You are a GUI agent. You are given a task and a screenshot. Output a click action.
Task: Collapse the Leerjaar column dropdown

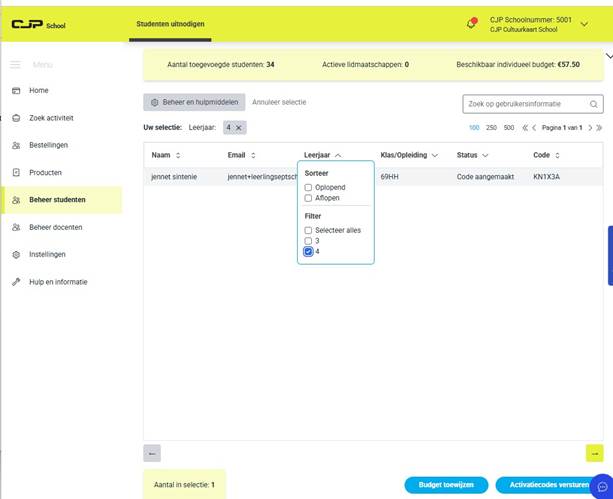(338, 155)
